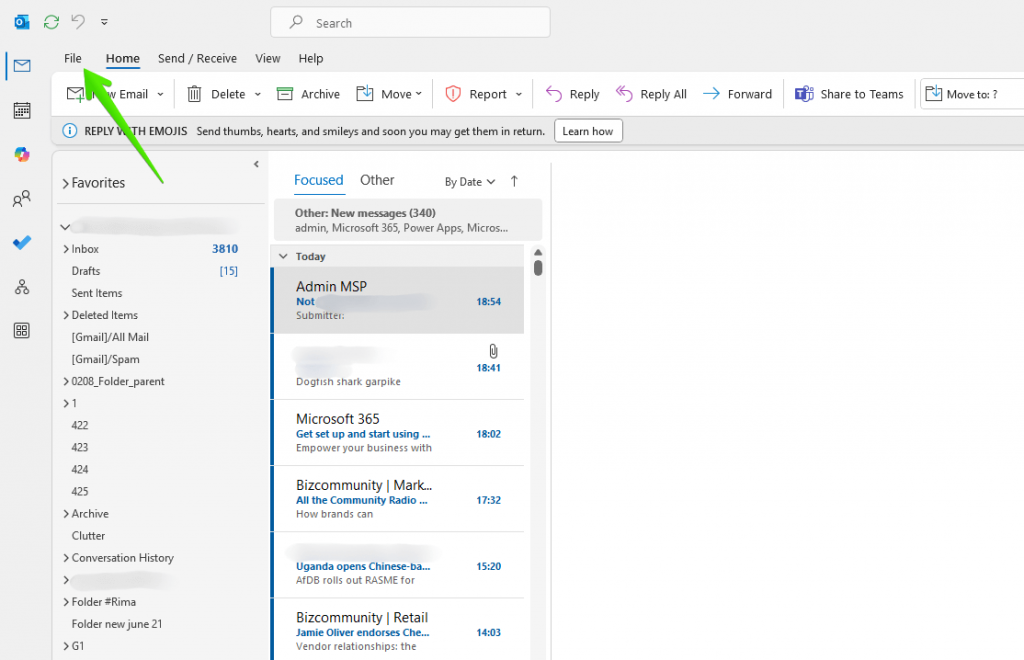The width and height of the screenshot is (1024, 660).
Task: Open Microsoft To Do from the sidebar
Action: tap(22, 243)
